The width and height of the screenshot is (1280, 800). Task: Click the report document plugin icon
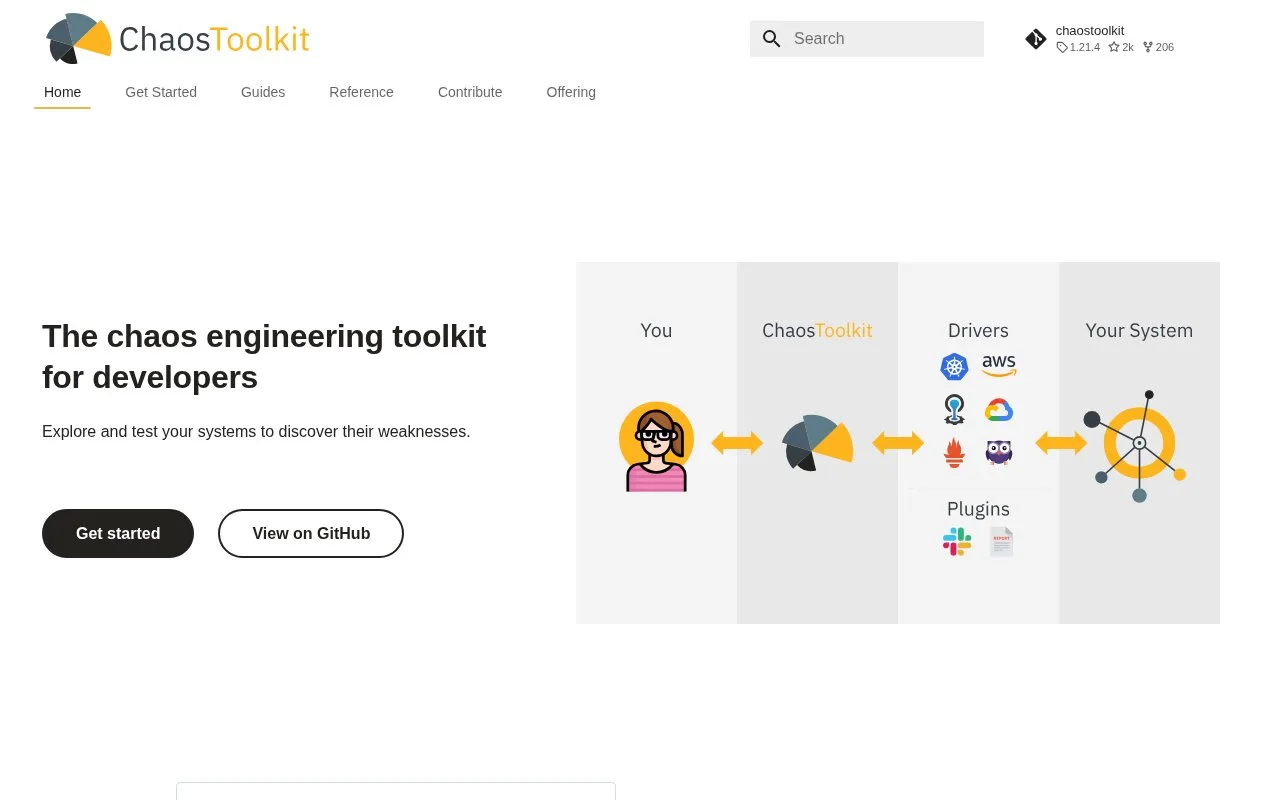[1001, 542]
